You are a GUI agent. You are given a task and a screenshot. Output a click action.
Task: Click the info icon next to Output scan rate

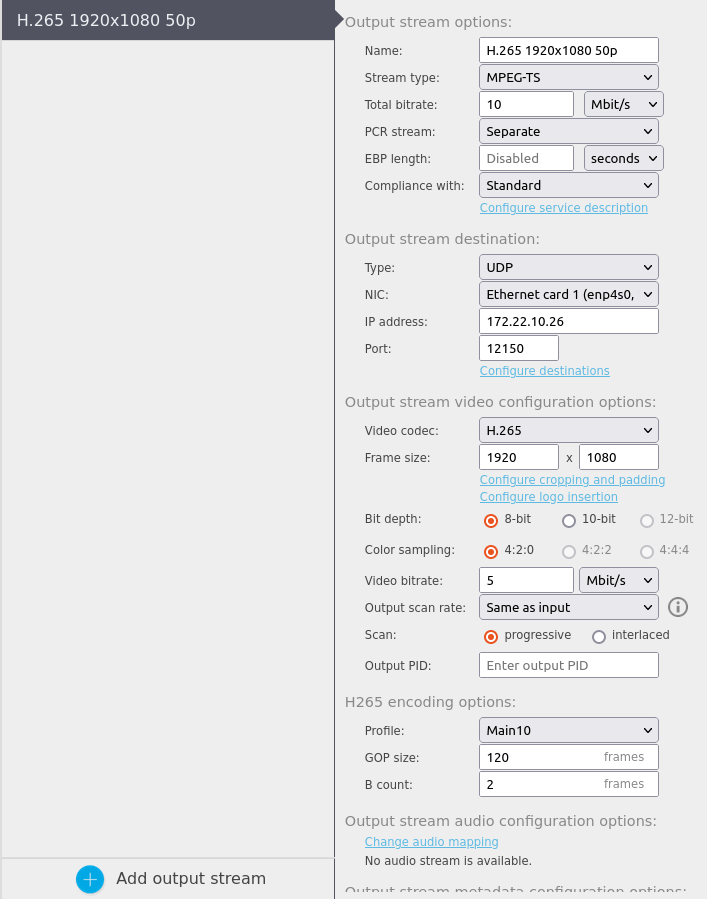click(678, 607)
